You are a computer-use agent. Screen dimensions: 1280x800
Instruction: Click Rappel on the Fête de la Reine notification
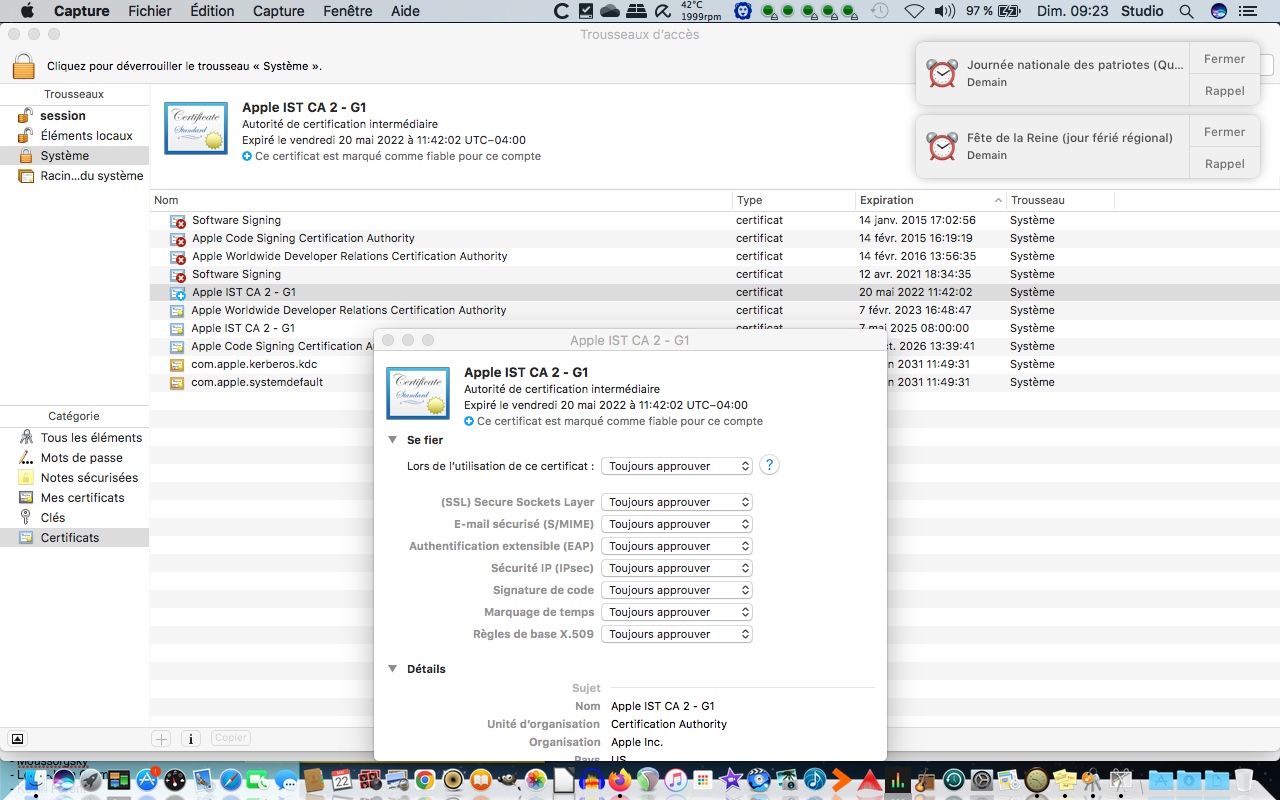click(1224, 164)
